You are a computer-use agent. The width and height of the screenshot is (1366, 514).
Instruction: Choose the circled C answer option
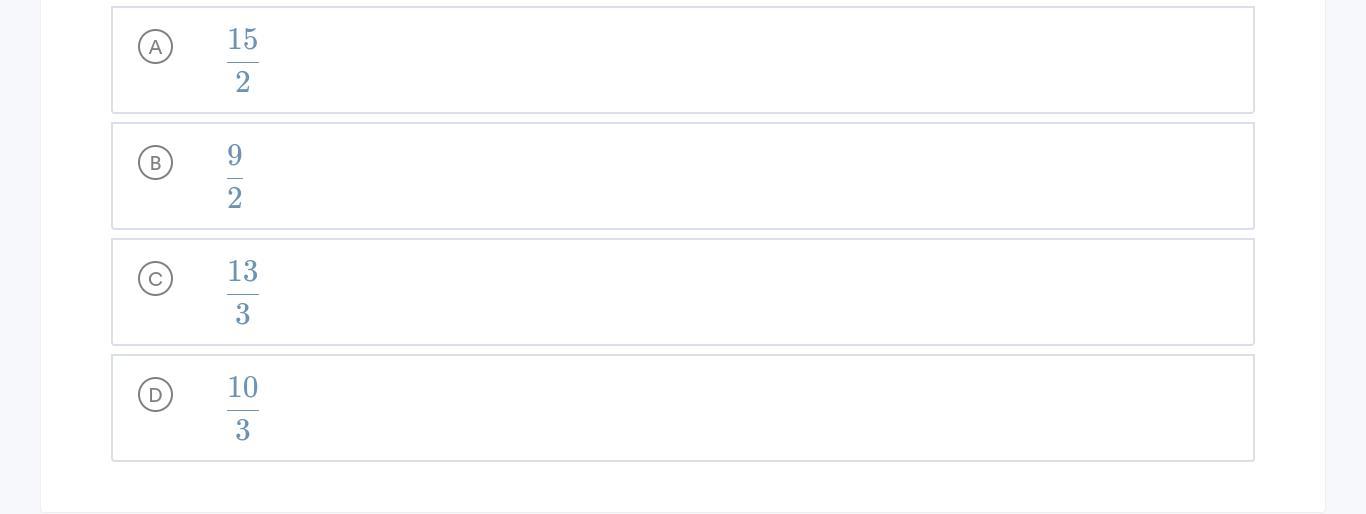[x=155, y=279]
